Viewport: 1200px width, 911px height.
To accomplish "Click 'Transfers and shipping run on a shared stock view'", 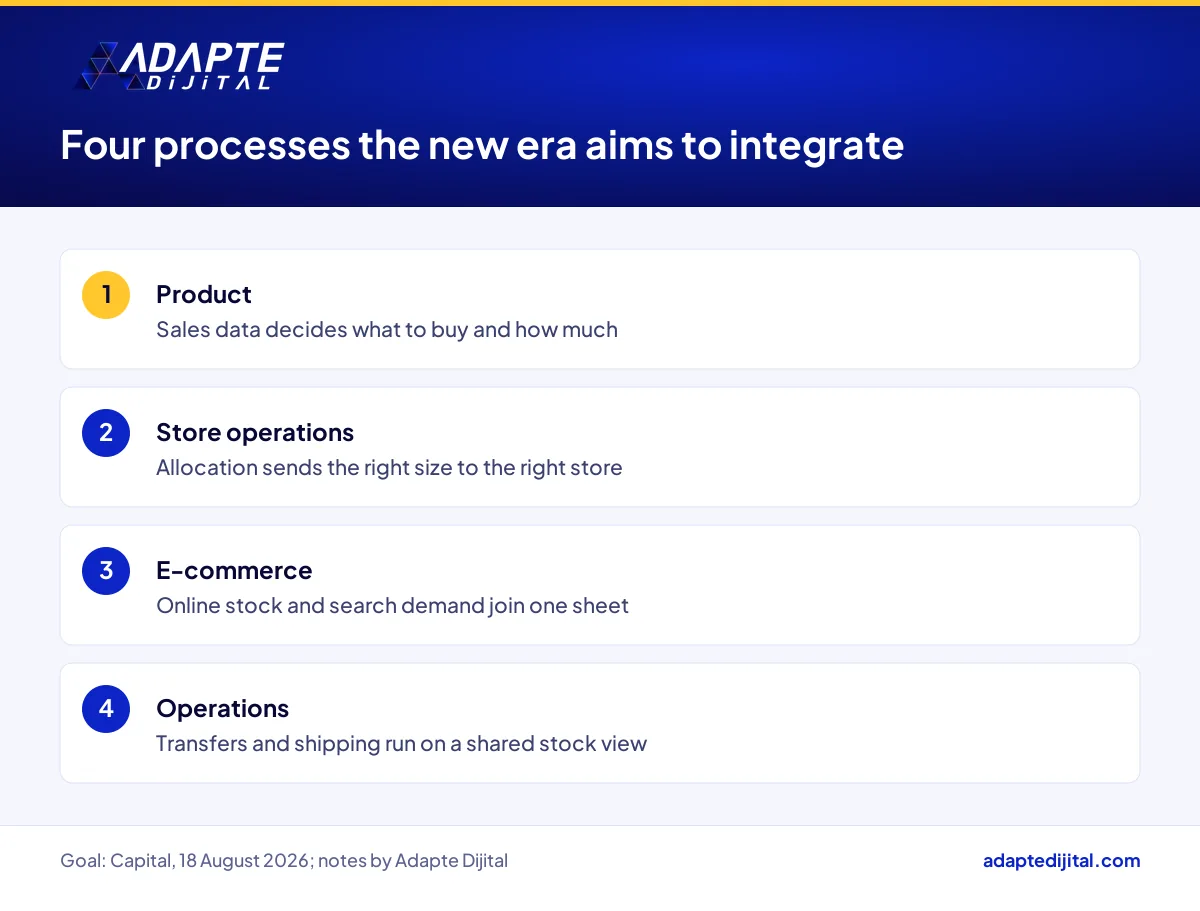I will point(401,743).
